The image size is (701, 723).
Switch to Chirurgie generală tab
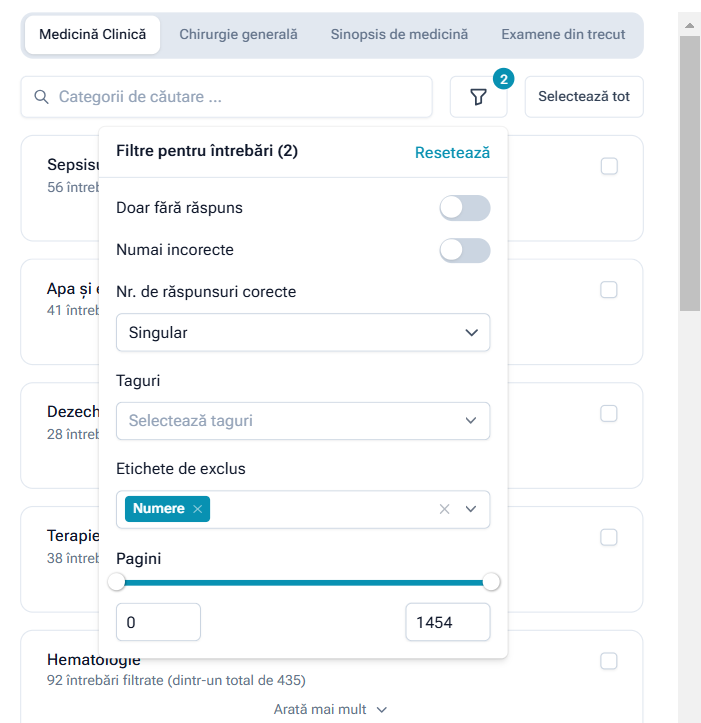click(x=238, y=34)
